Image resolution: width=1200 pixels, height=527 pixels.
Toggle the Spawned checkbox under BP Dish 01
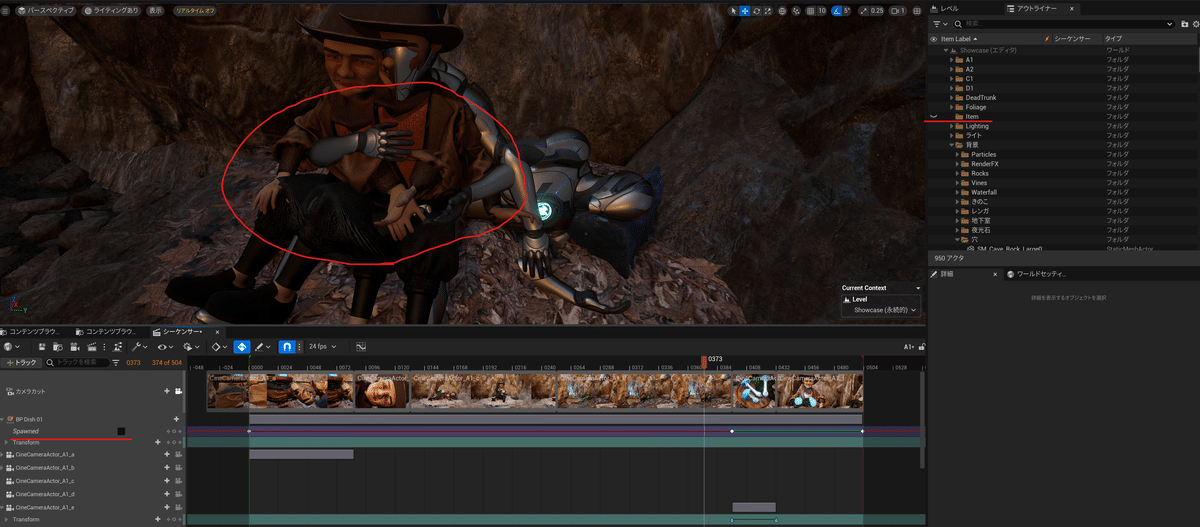(121, 431)
